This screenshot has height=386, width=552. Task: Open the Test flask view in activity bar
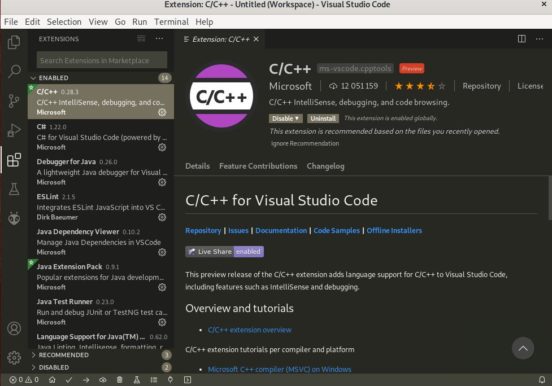(x=14, y=189)
